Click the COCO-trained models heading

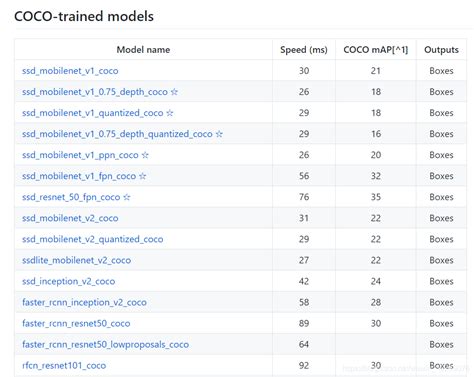84,16
